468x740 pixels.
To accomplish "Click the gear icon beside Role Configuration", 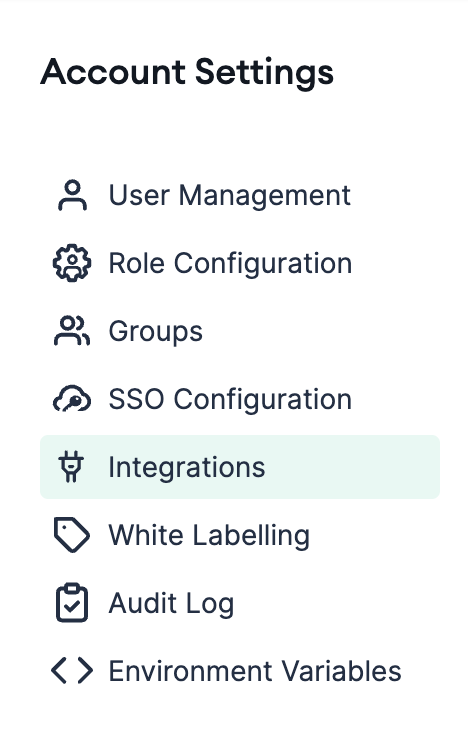I will [72, 263].
